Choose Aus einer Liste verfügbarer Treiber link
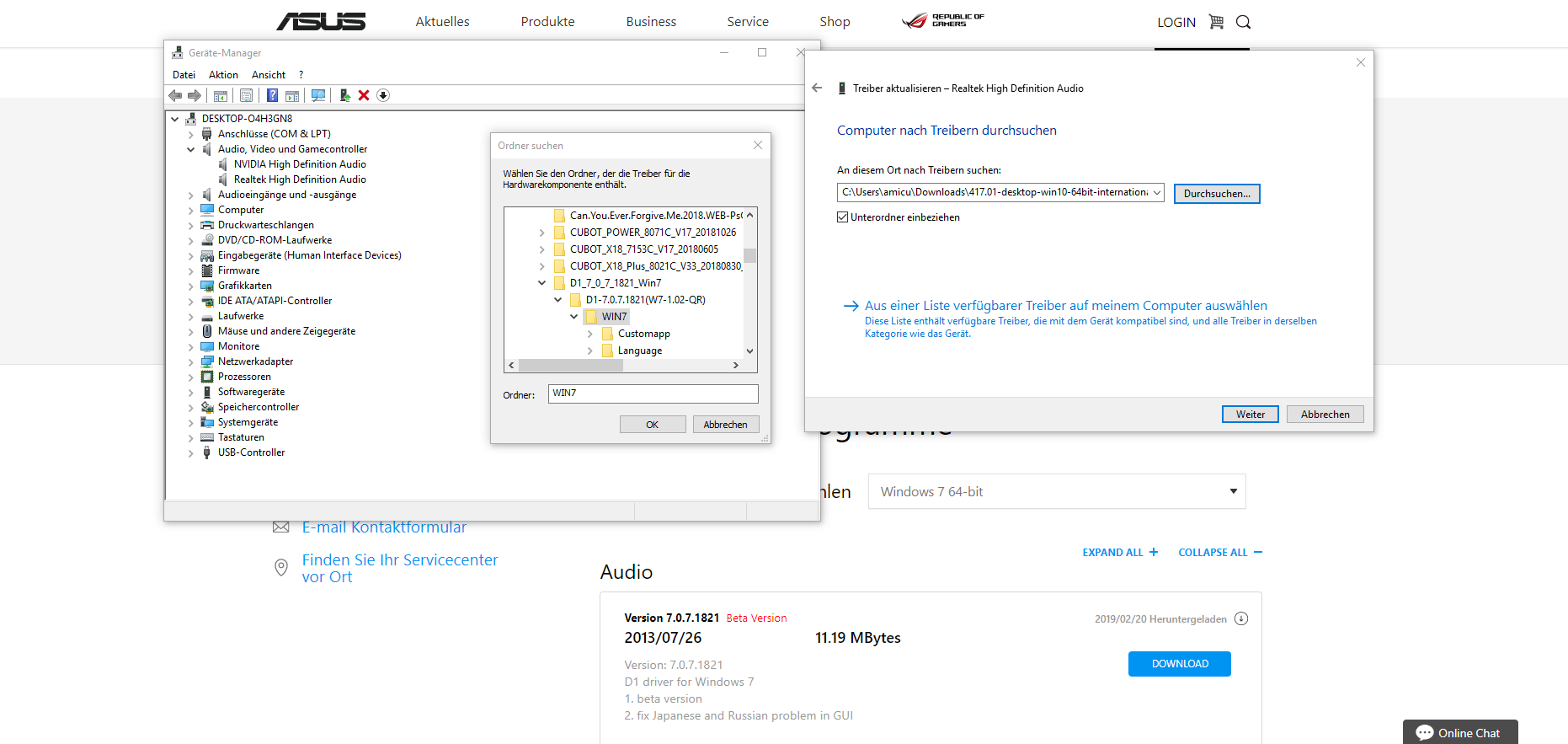Viewport: 1568px width, 744px height. [x=1065, y=306]
